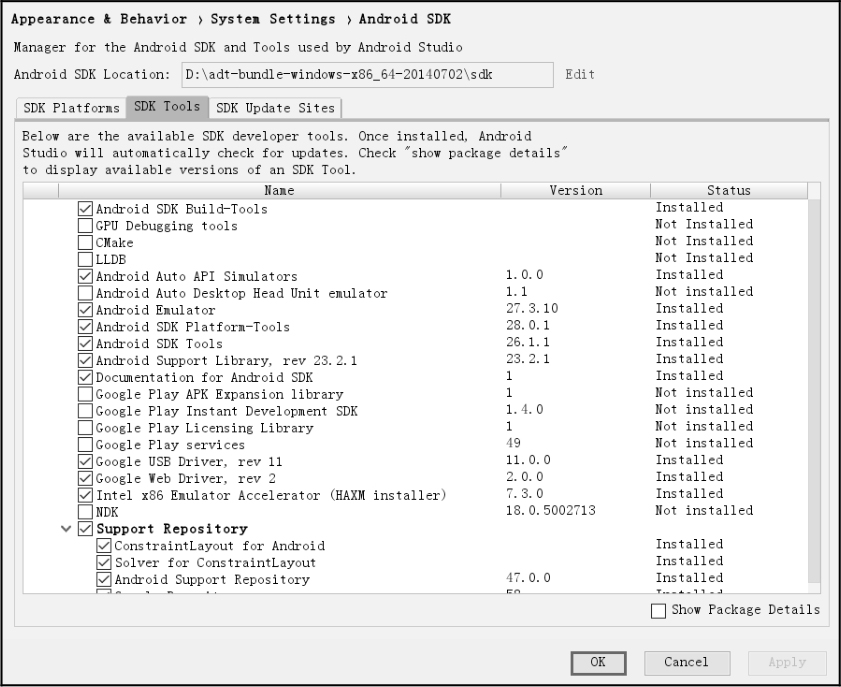The width and height of the screenshot is (841, 687).
Task: Click the Edit link for SDK location
Action: tap(580, 74)
